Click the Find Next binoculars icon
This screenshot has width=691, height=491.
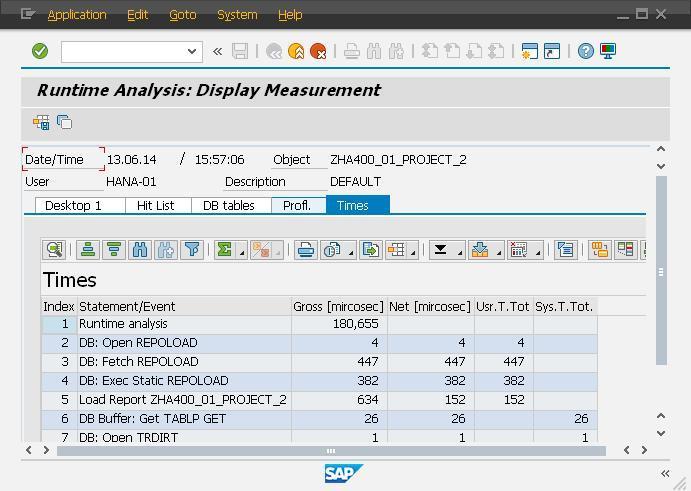[396, 52]
